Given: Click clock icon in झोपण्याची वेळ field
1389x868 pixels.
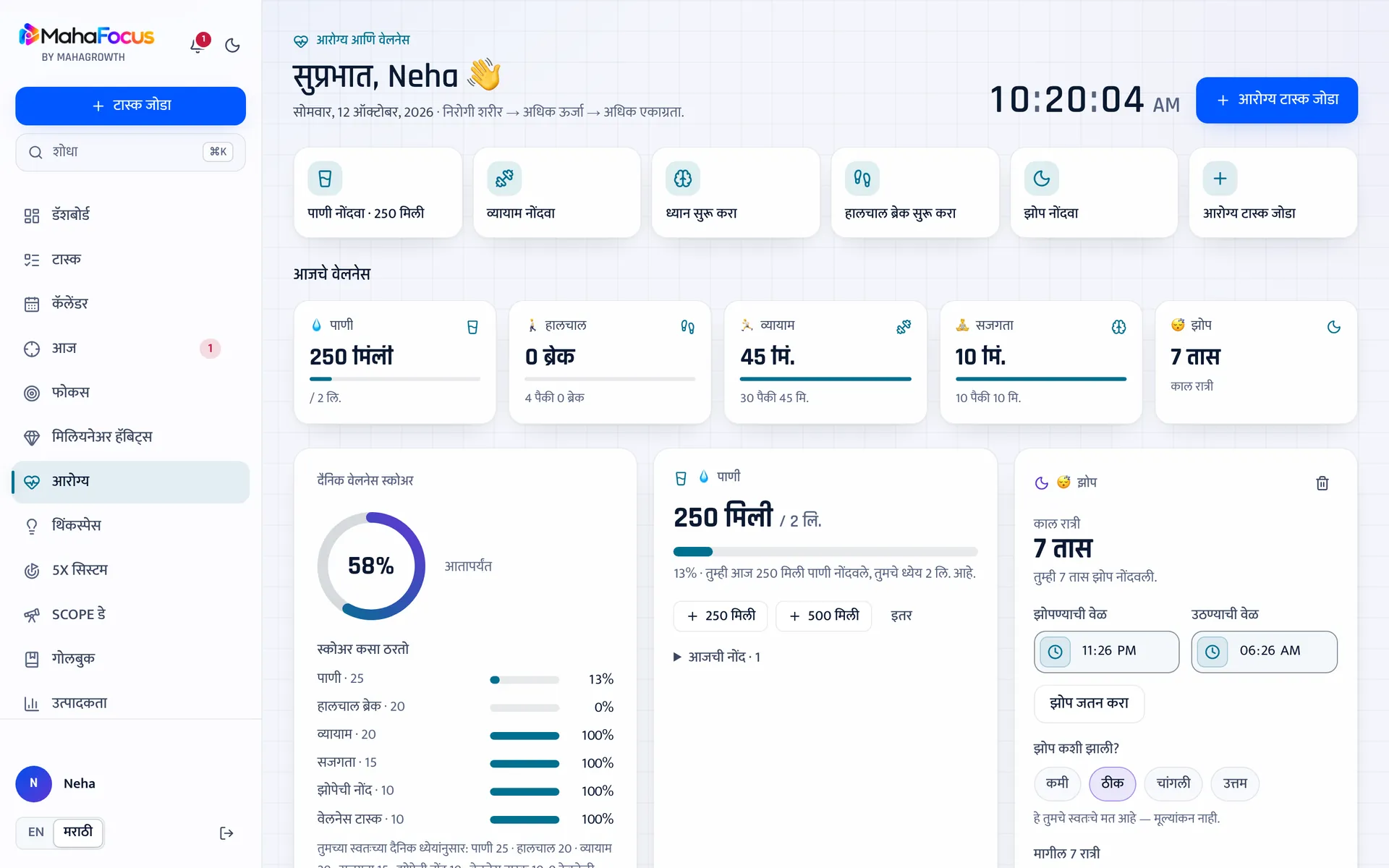Looking at the screenshot, I should coord(1055,652).
